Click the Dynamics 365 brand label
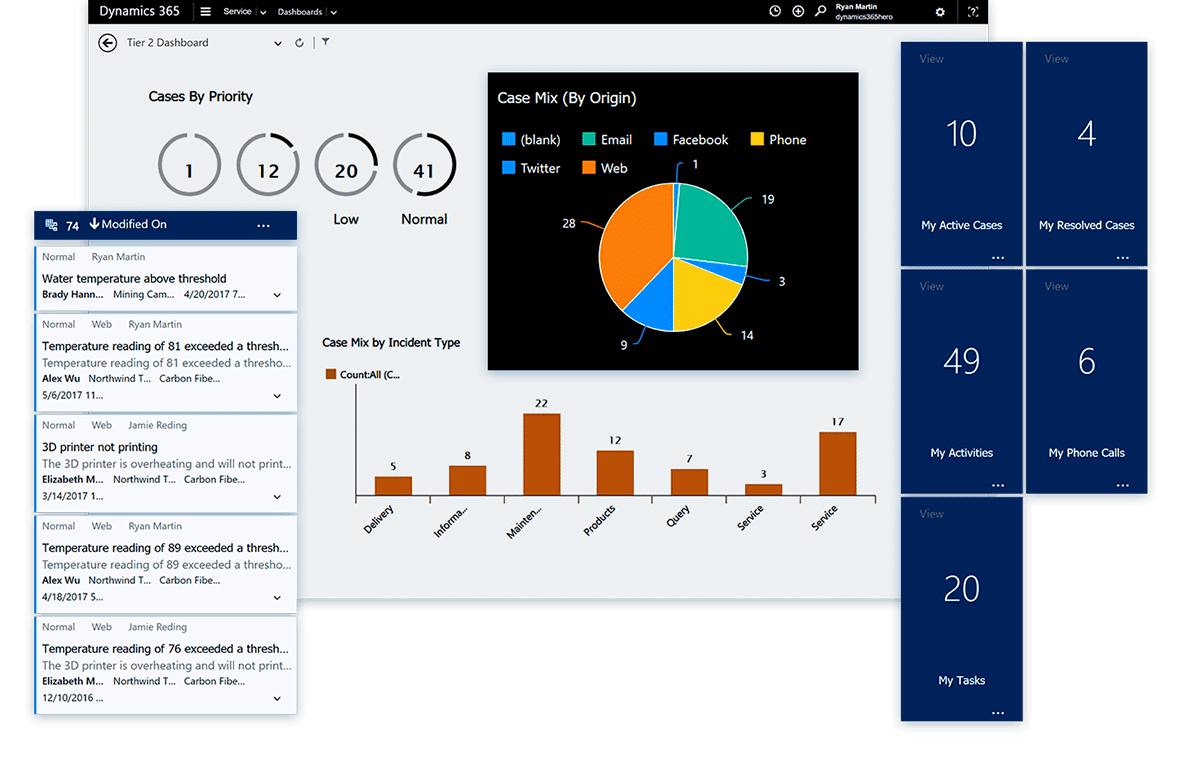Image resolution: width=1182 pixels, height=779 pixels. pos(139,11)
